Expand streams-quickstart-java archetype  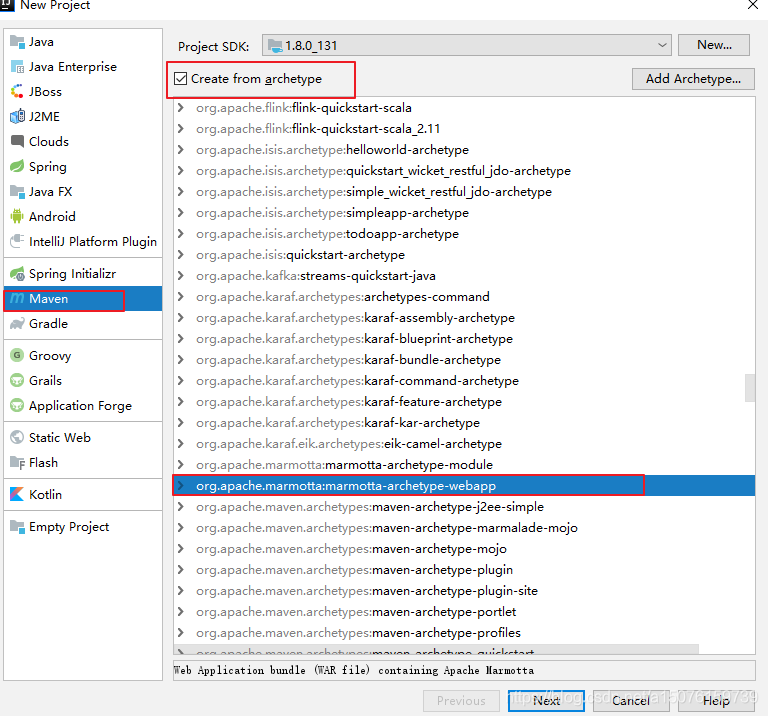(181, 276)
